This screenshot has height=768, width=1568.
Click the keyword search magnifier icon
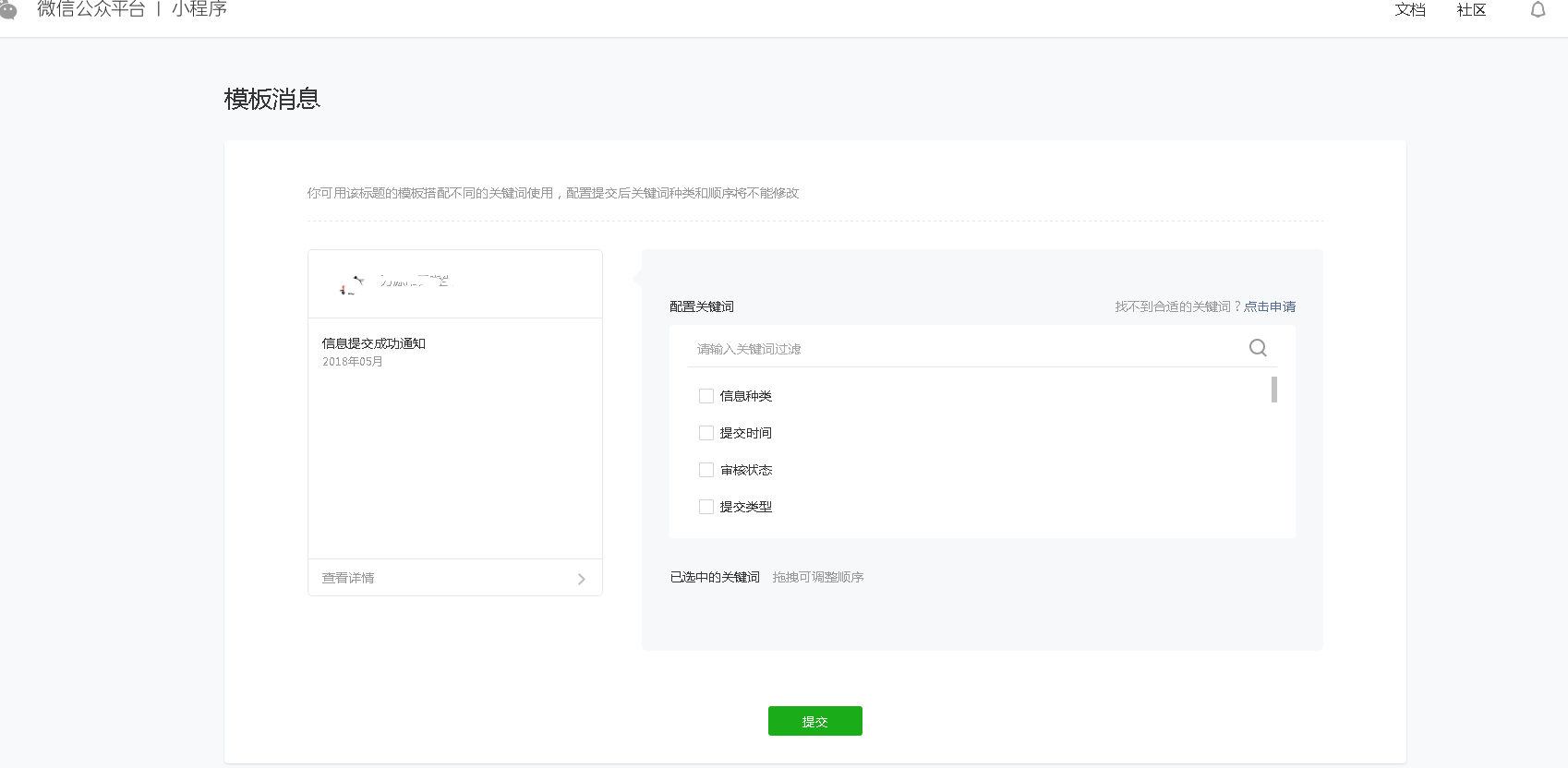tap(1257, 348)
